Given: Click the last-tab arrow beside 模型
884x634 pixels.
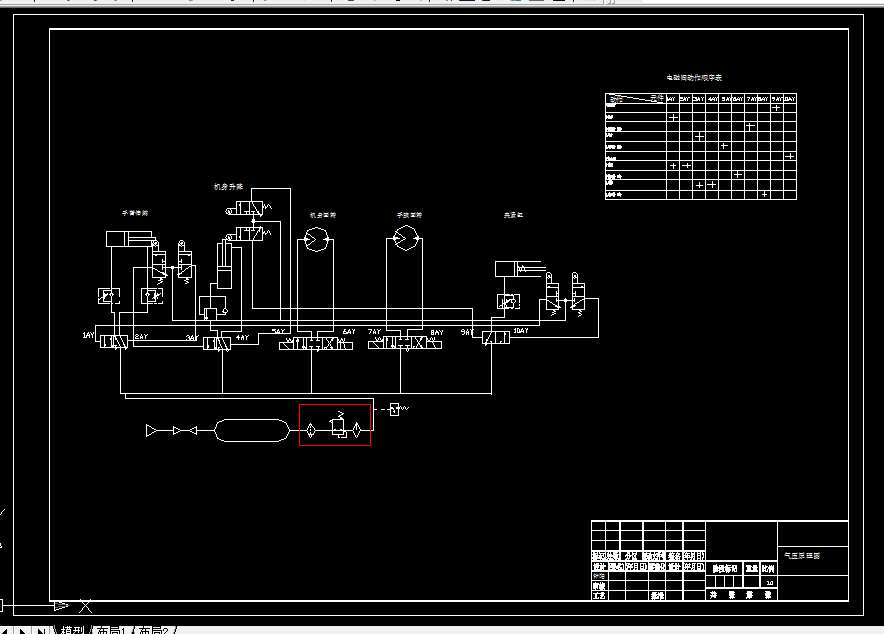Looking at the screenshot, I should (40, 631).
